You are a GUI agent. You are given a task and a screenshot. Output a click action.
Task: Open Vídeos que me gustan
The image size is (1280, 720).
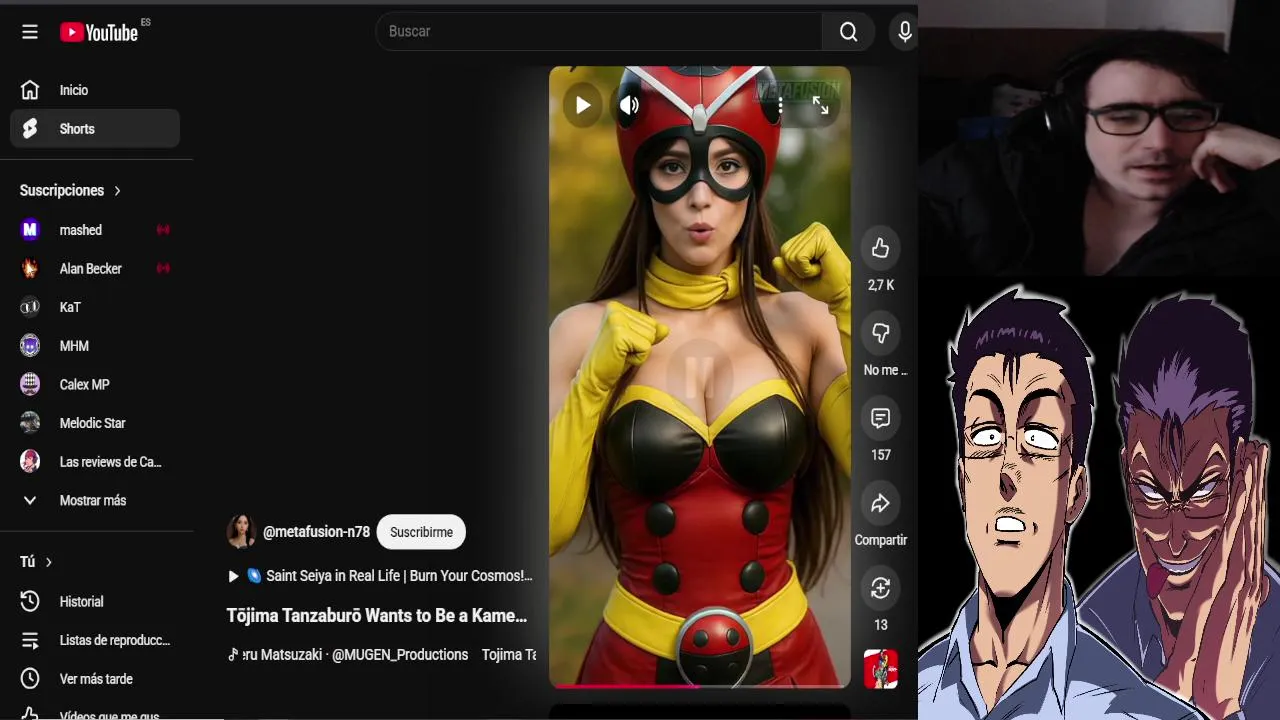pyautogui.click(x=95, y=714)
